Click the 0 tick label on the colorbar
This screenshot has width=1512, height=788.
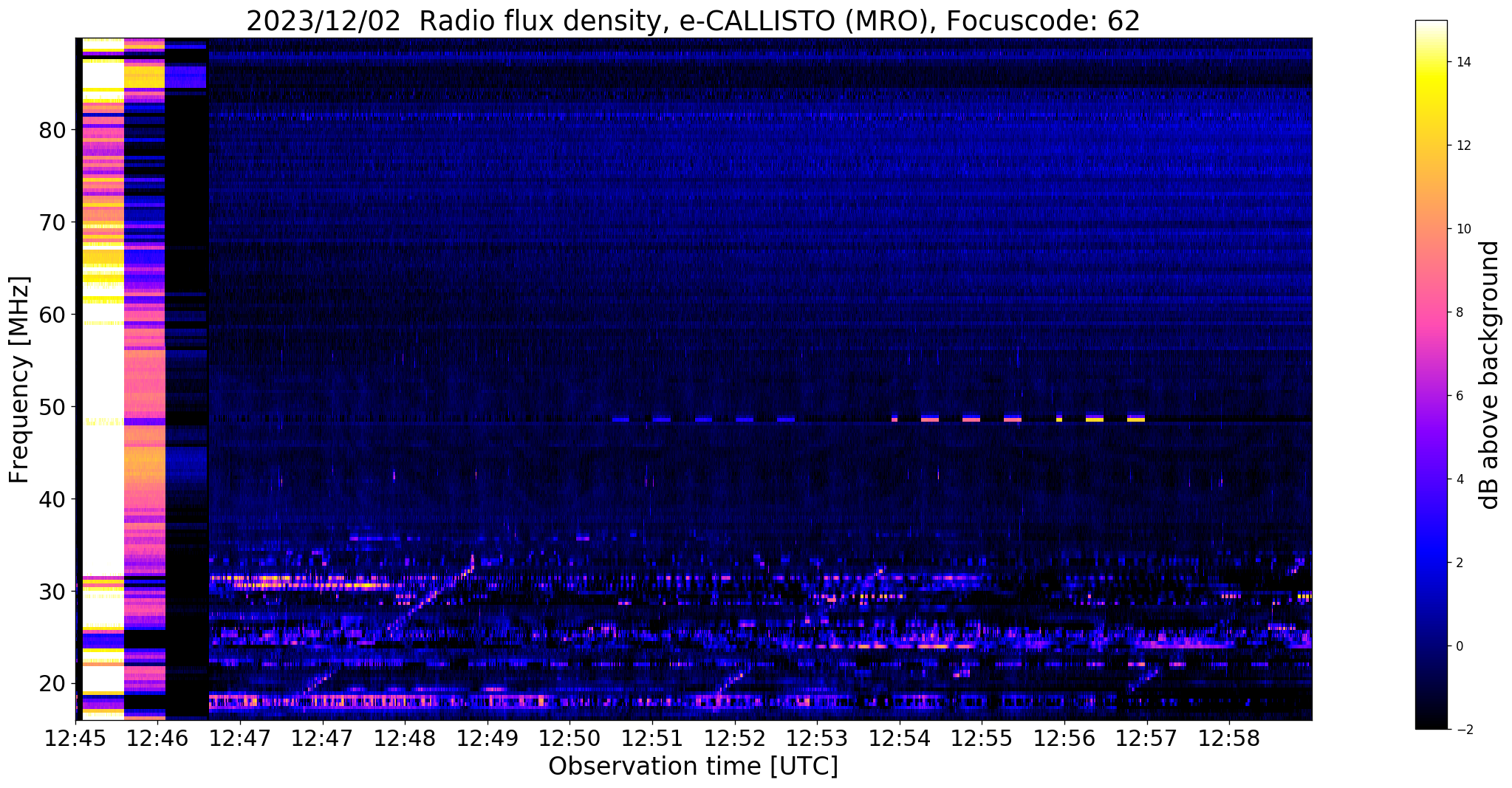pyautogui.click(x=1459, y=646)
